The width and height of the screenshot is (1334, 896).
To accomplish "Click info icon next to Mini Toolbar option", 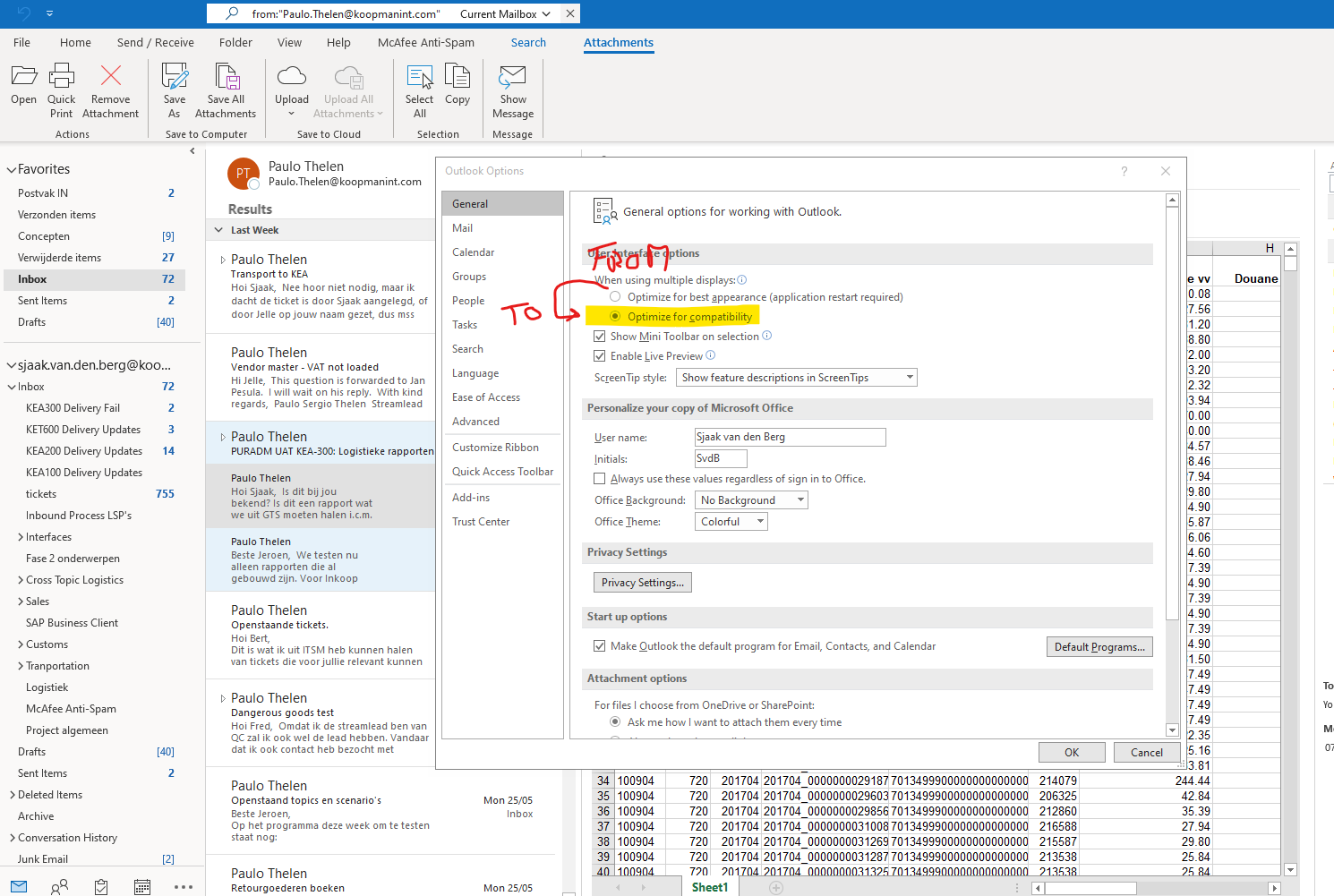I will pos(767,336).
